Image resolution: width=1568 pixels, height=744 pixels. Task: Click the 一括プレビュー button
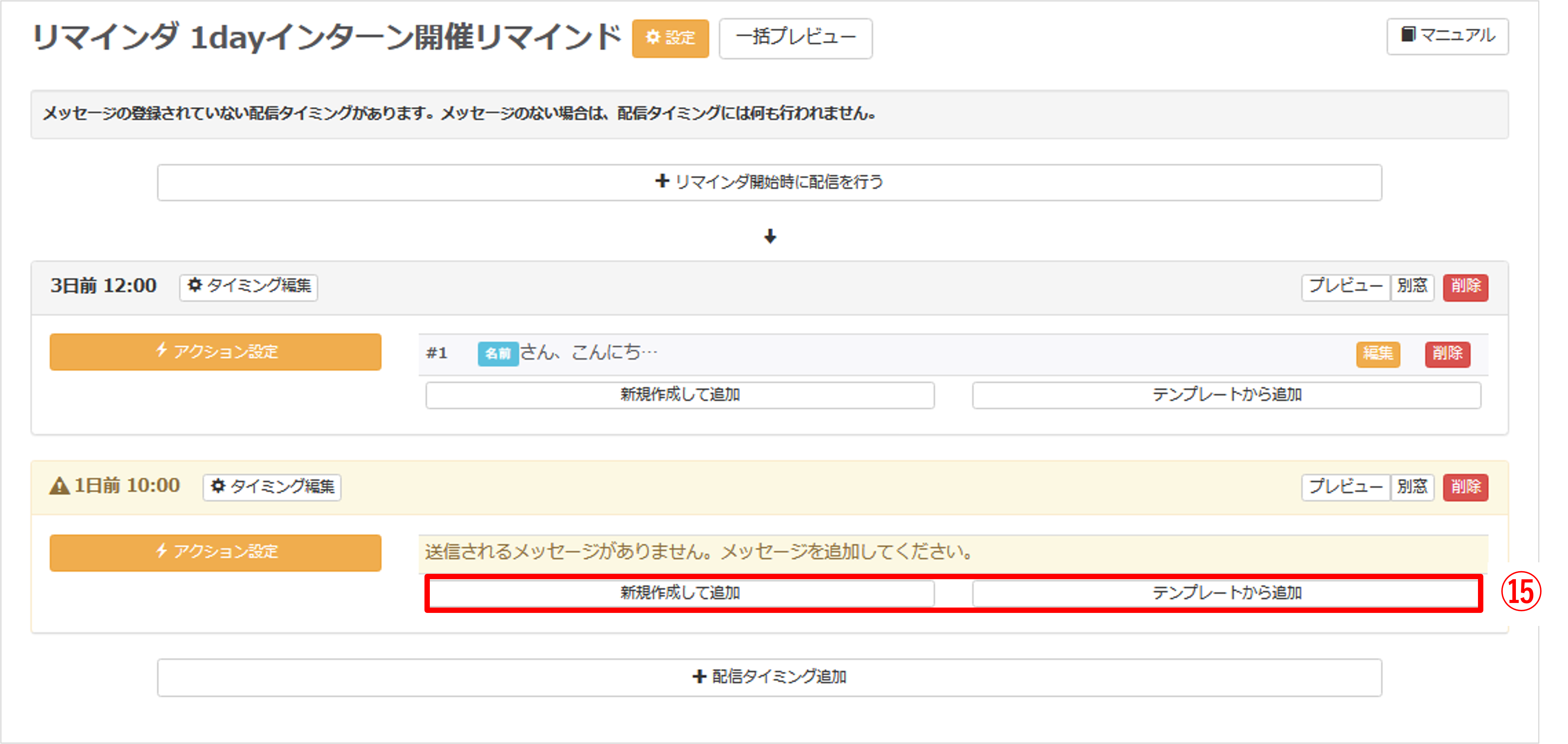796,38
